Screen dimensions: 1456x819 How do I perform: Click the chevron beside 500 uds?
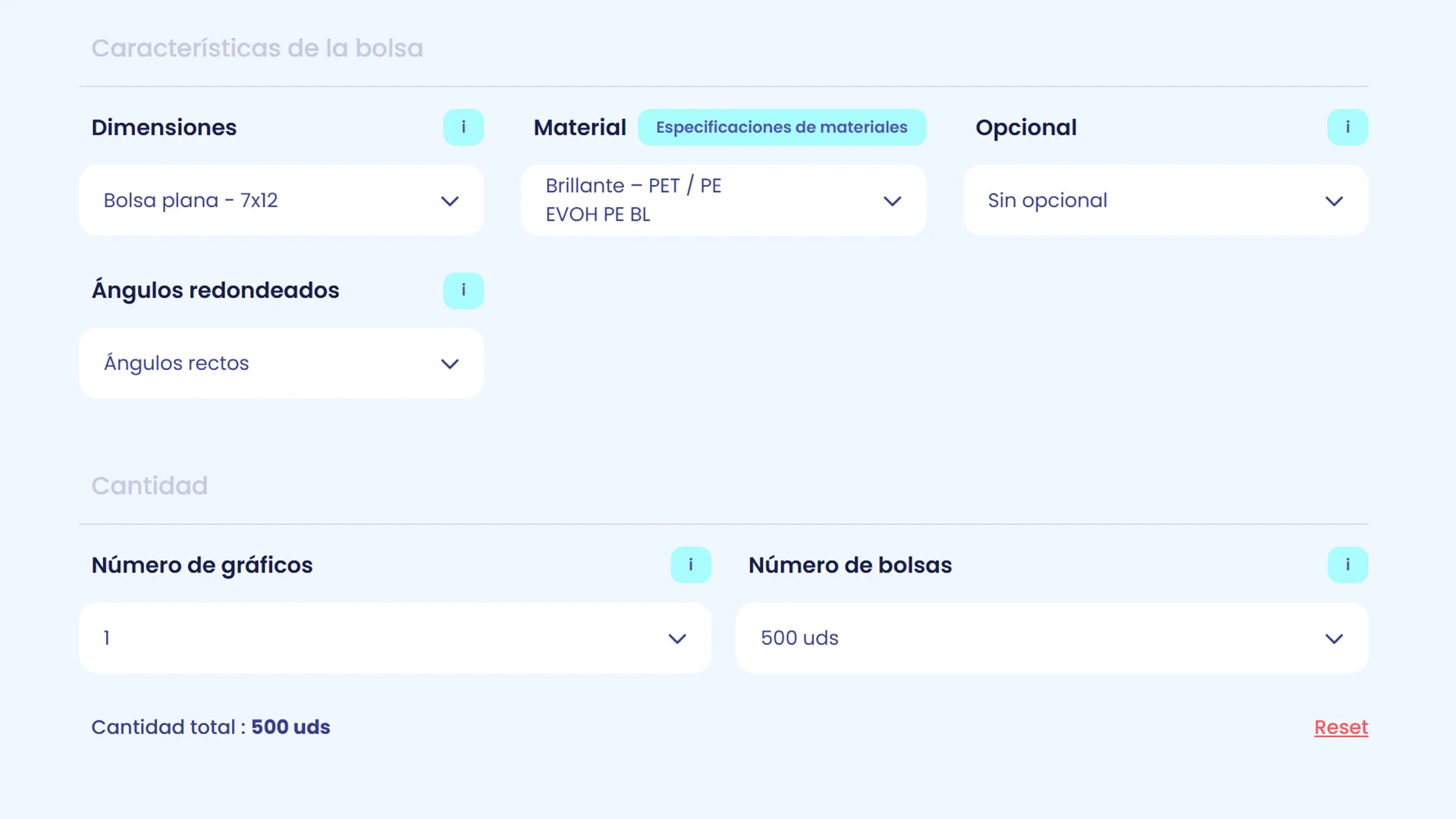click(1334, 639)
